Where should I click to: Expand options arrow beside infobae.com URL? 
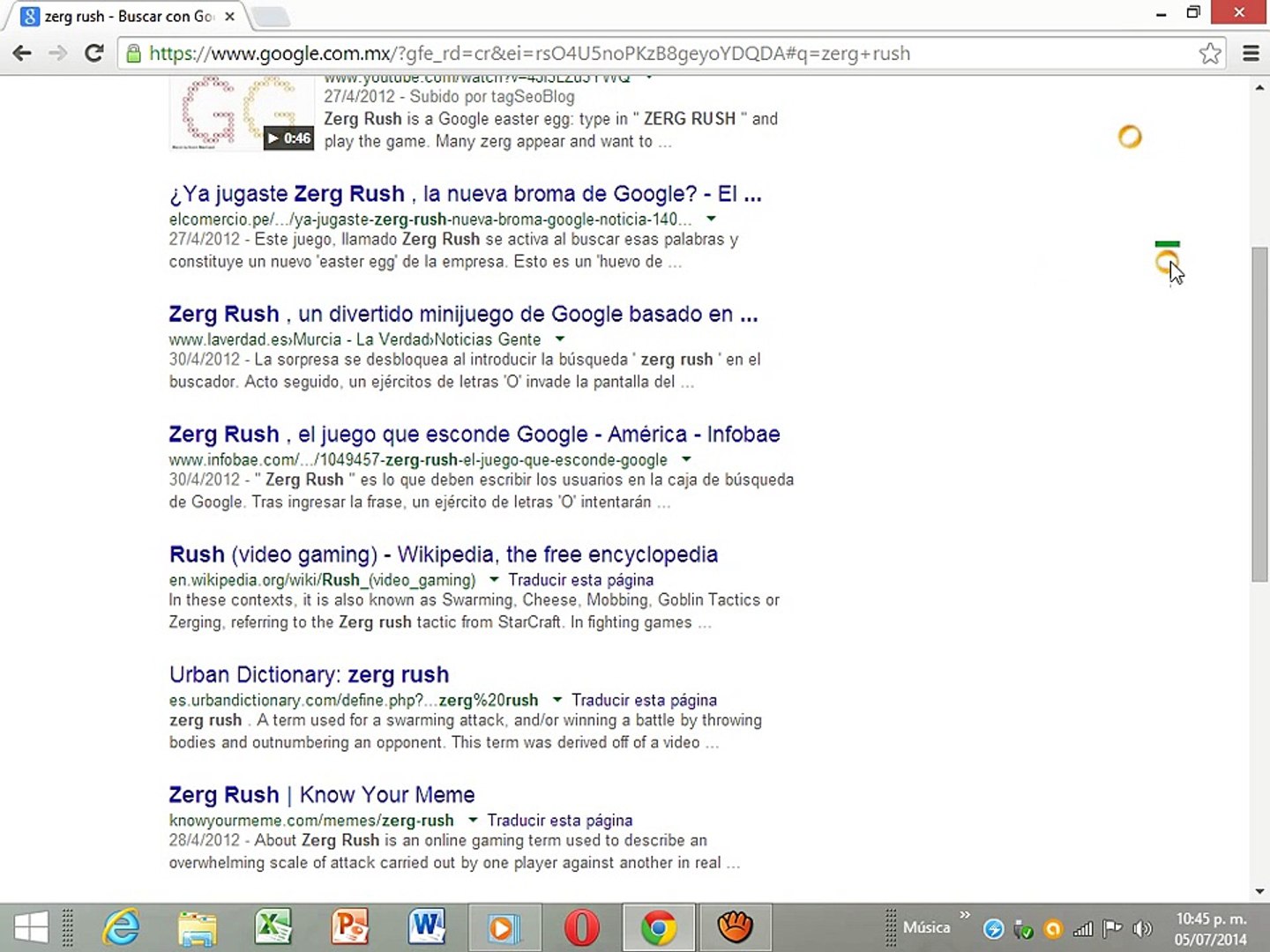[686, 459]
